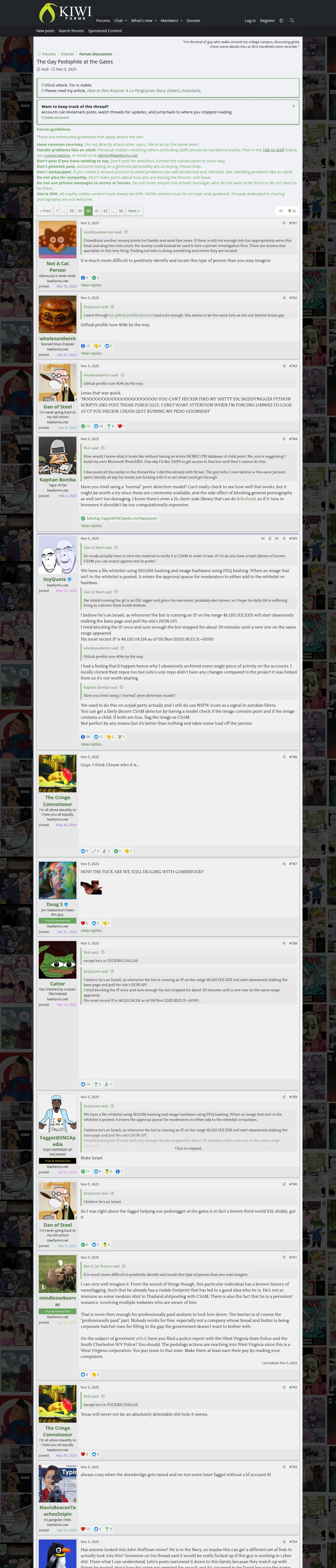Expand 'View replies' under post #785
Viewport: 336px width, 1568px height.
tap(92, 744)
